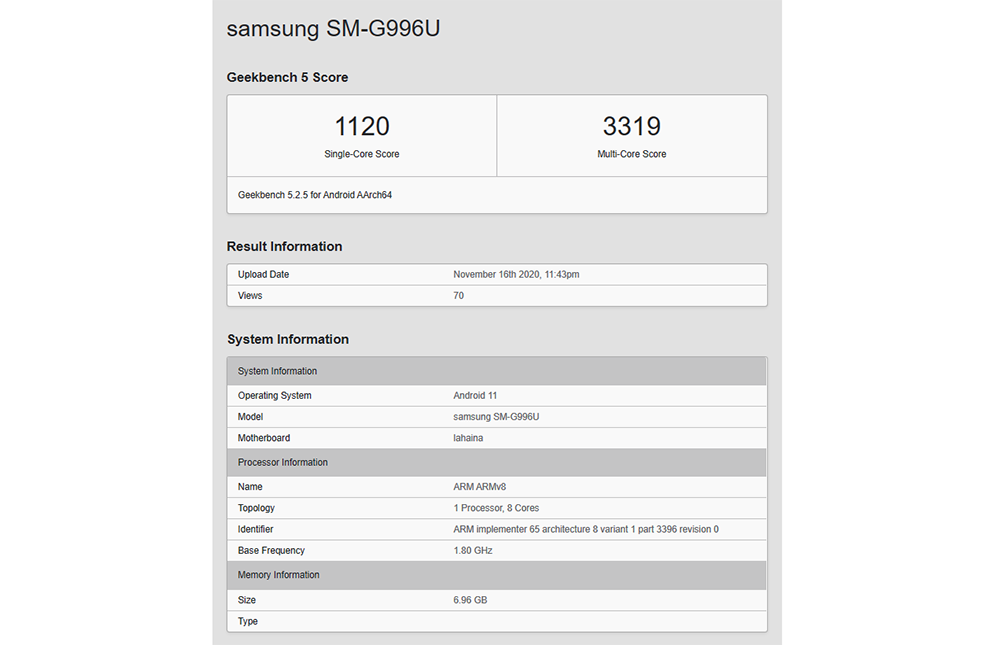Click the Upload Date row label
This screenshot has height=645, width=1000.
point(263,274)
